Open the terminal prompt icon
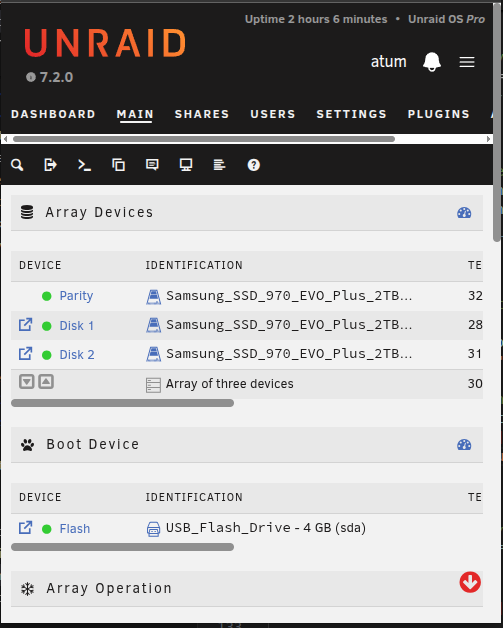Viewport: 503px width, 628px height. coord(84,165)
